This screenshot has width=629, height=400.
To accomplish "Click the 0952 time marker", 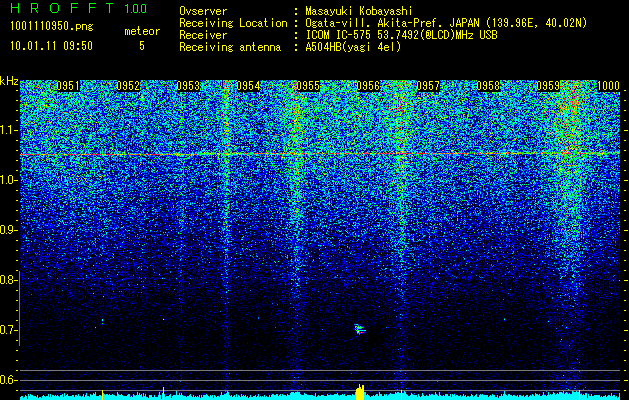I will point(128,86).
